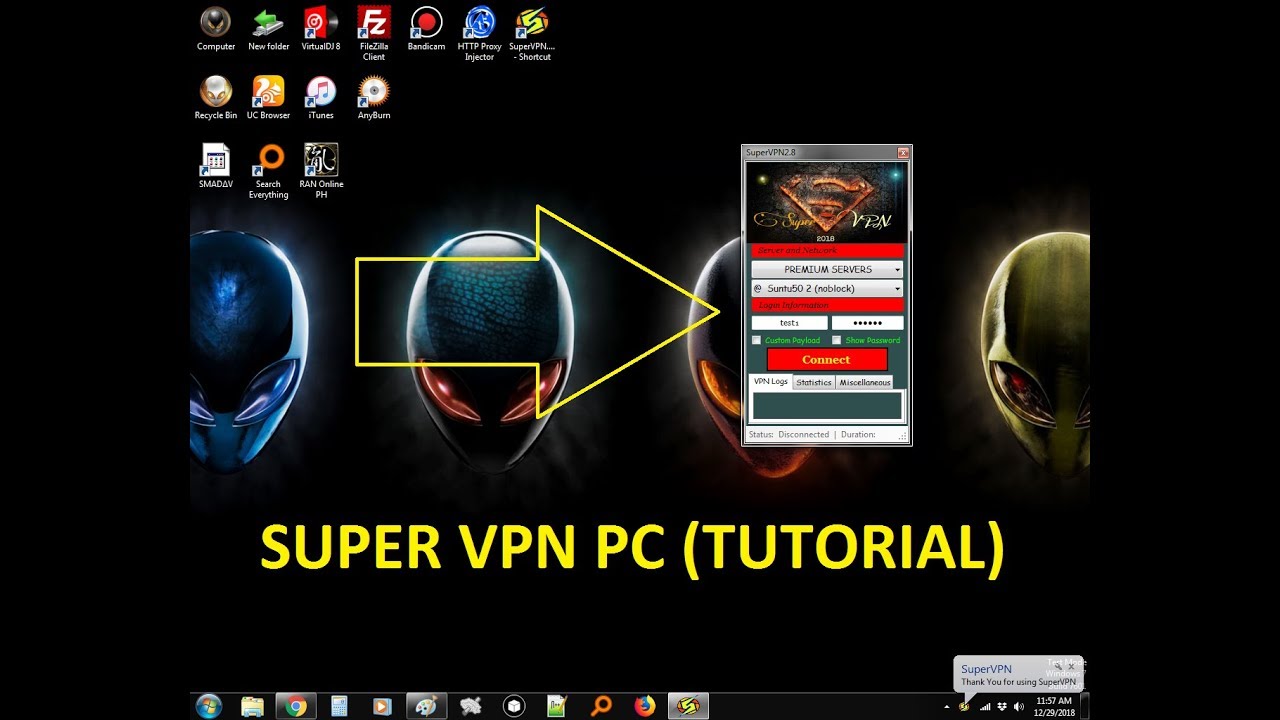
Task: Click the 11:57 AM taskbar clock
Action: [x=1054, y=706]
